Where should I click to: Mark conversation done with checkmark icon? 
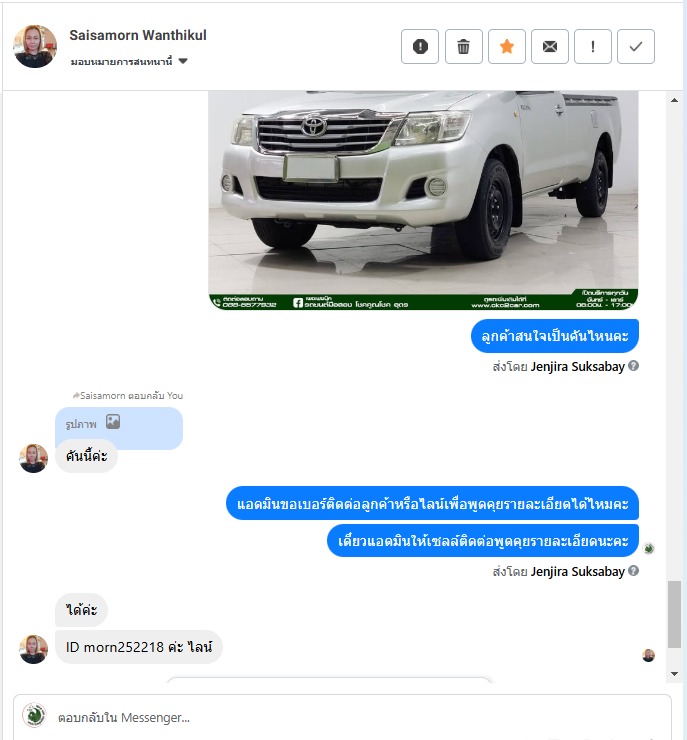coord(636,46)
